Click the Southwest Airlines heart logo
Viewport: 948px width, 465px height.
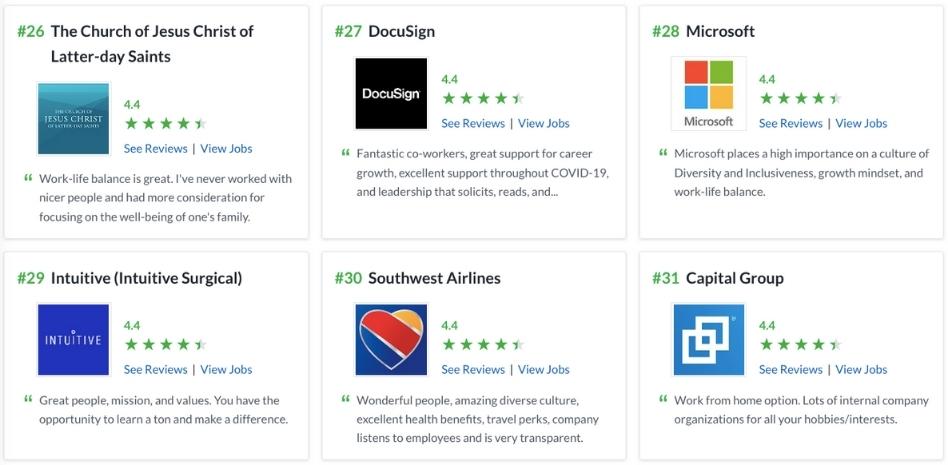391,340
